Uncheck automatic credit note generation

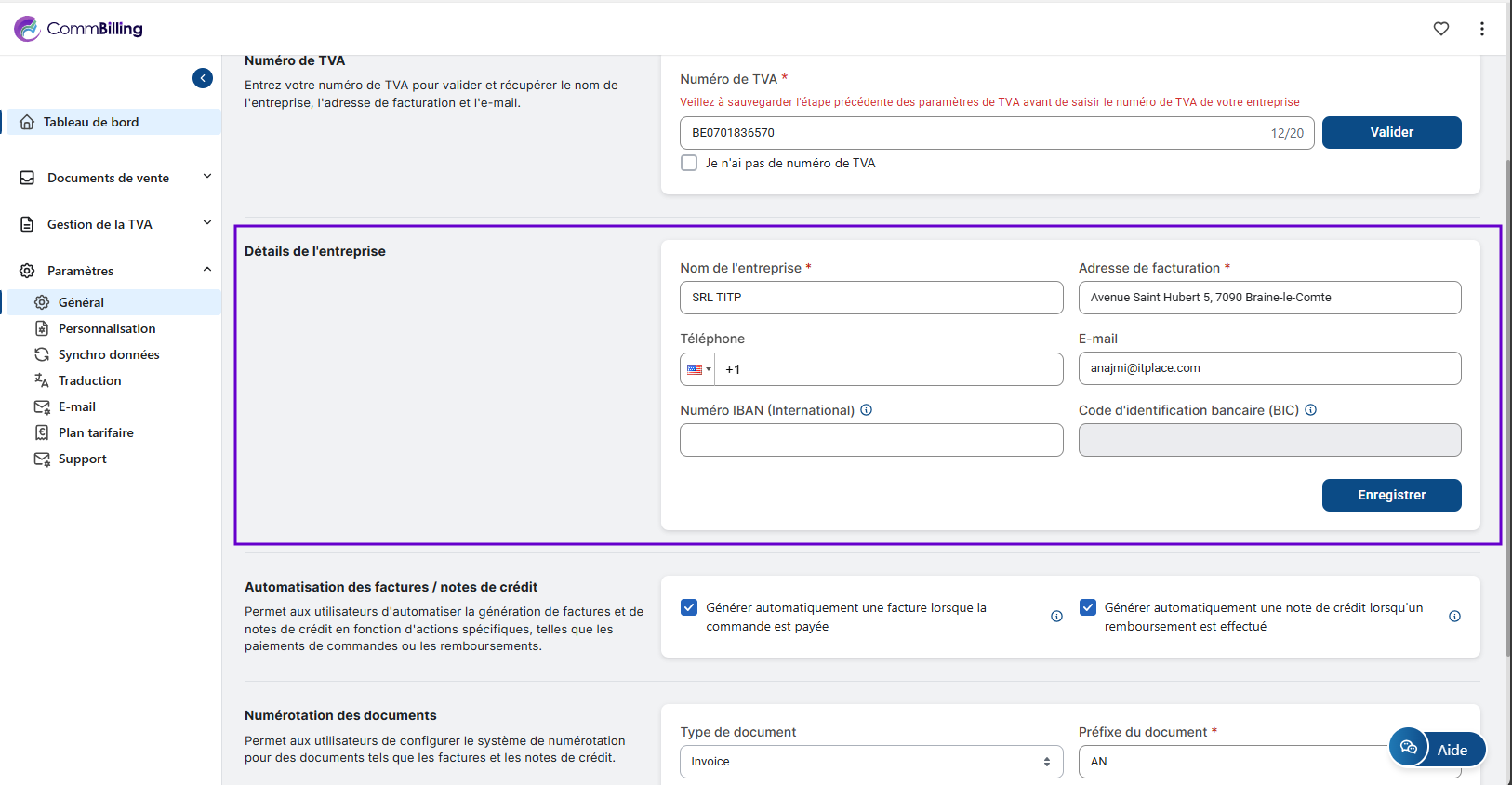(x=1087, y=607)
